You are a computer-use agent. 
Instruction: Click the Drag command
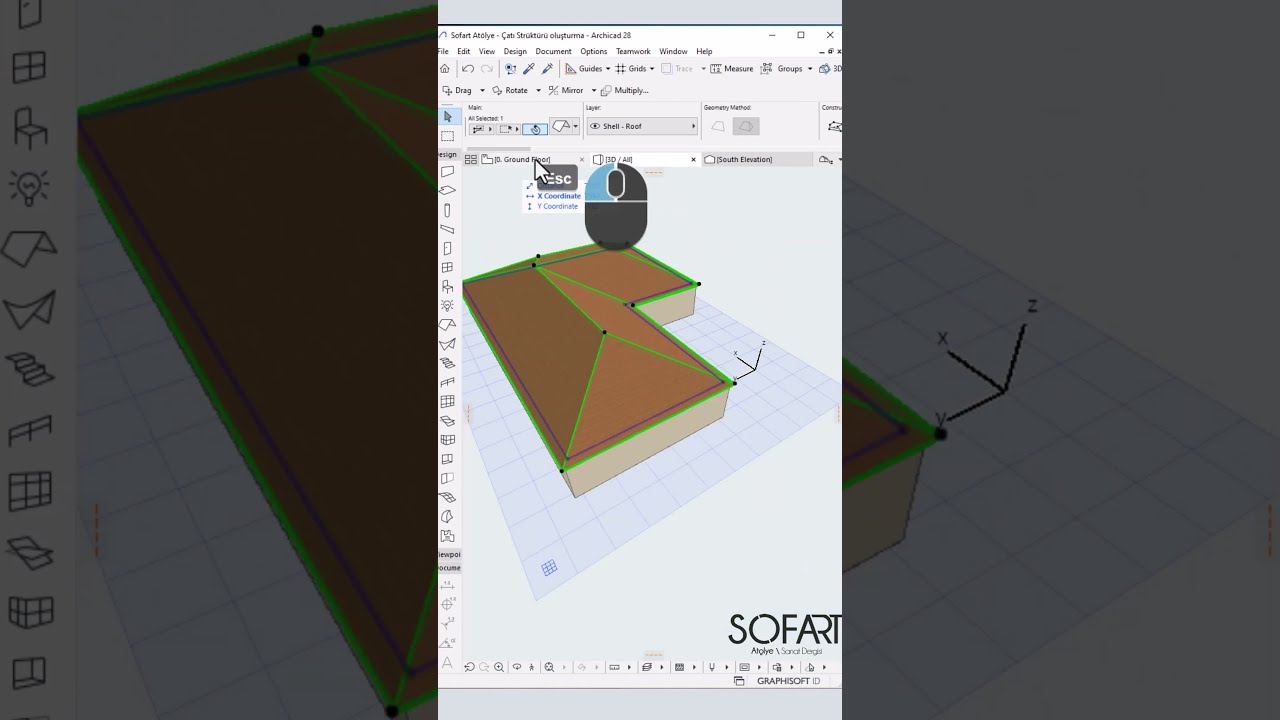pos(457,90)
